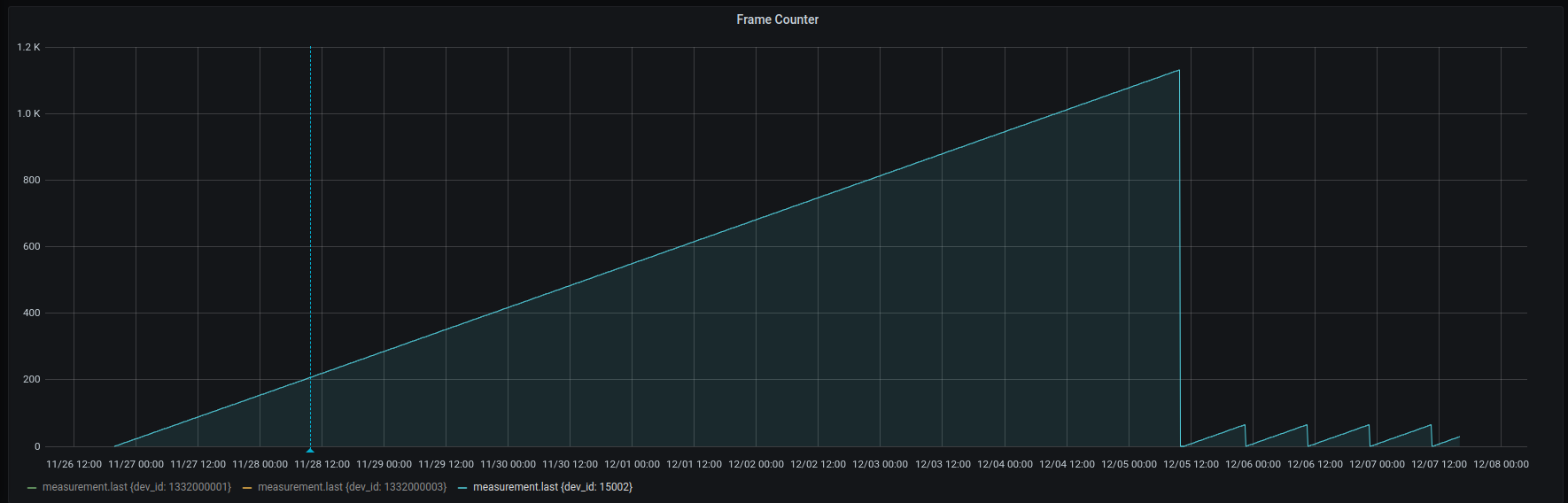Click the 800 y-axis label
This screenshot has width=1568, height=503.
tap(32, 180)
